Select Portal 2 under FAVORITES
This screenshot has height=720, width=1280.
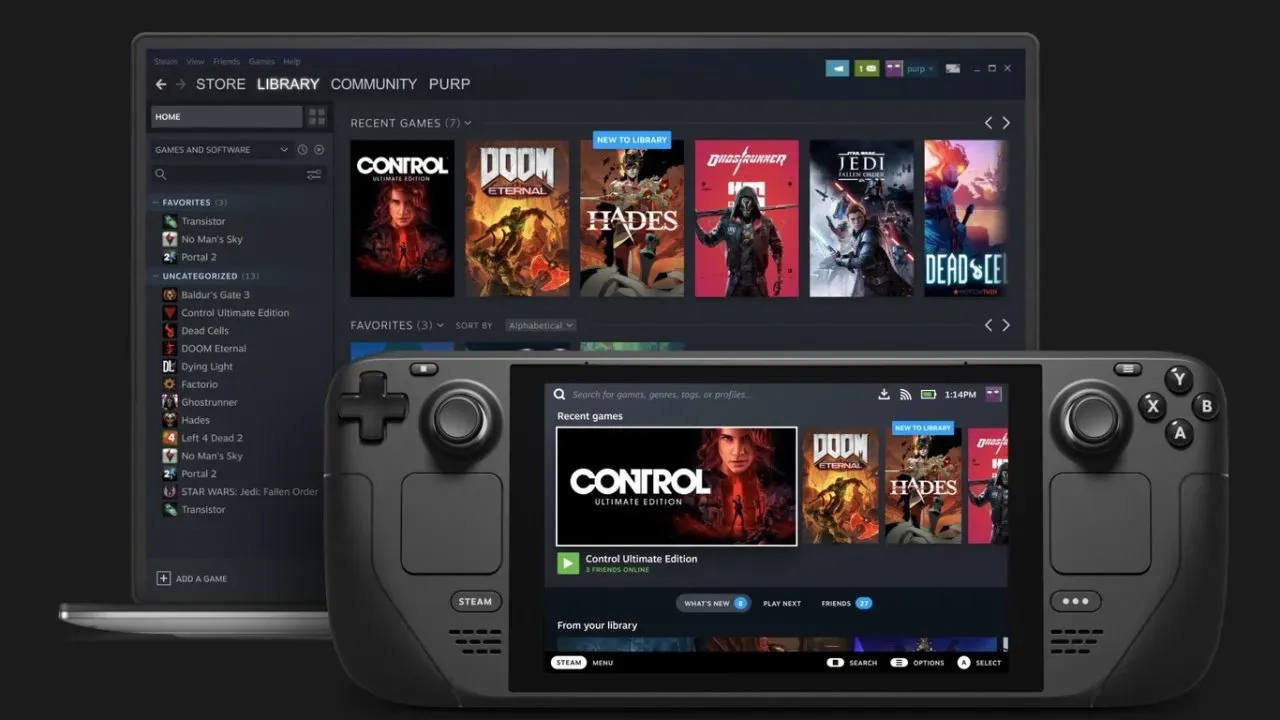(190, 257)
